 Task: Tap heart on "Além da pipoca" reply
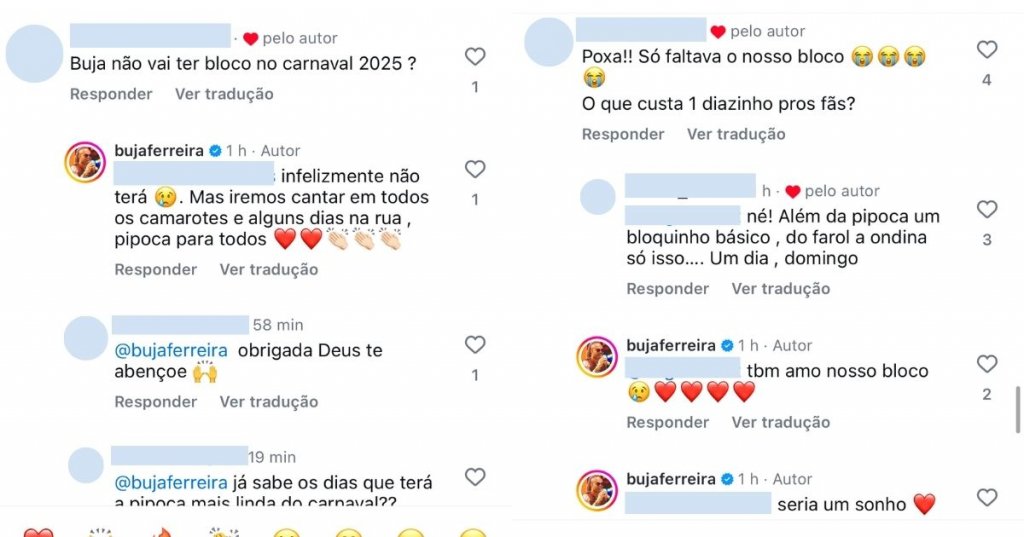987,209
